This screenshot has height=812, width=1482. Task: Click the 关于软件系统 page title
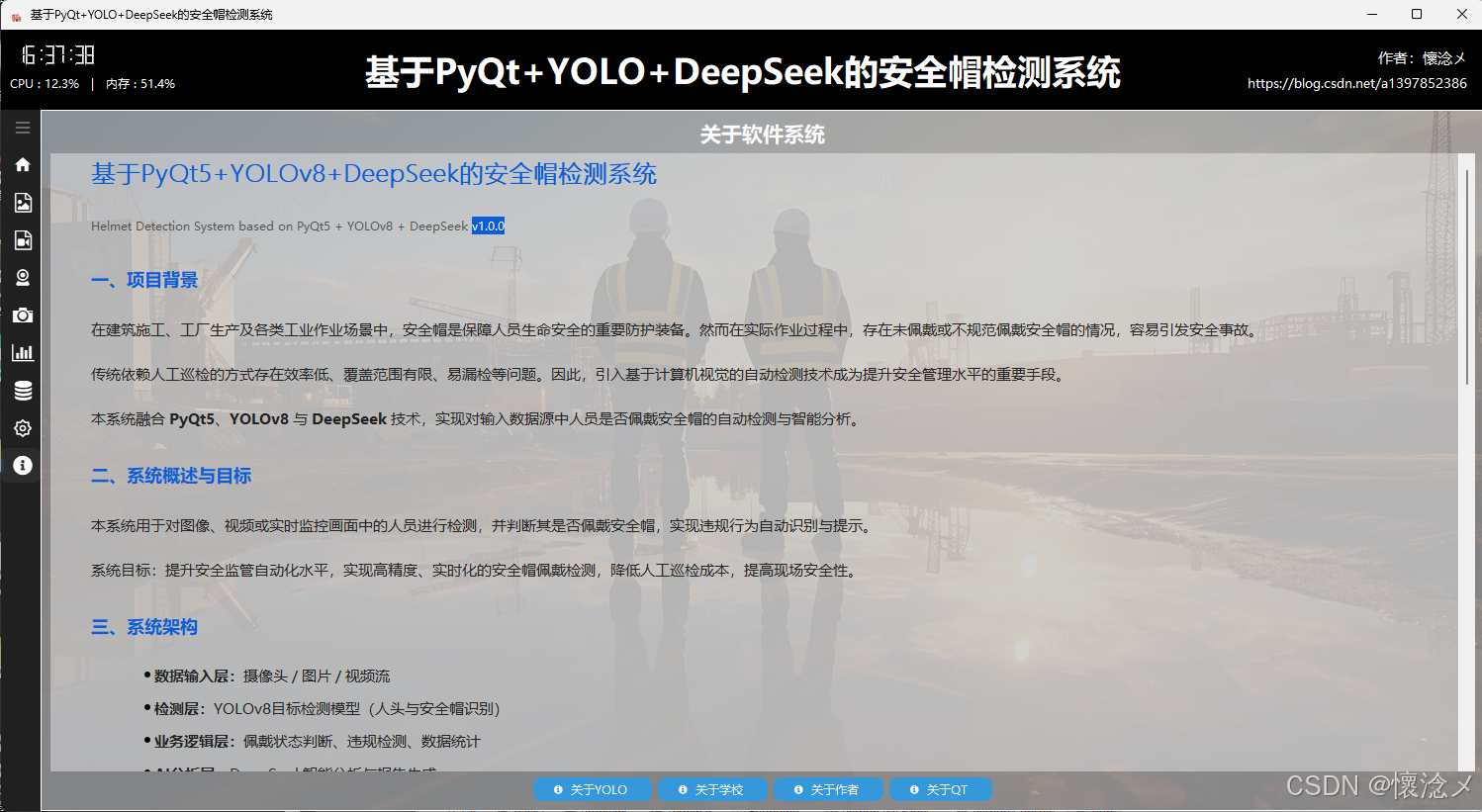[x=762, y=135]
